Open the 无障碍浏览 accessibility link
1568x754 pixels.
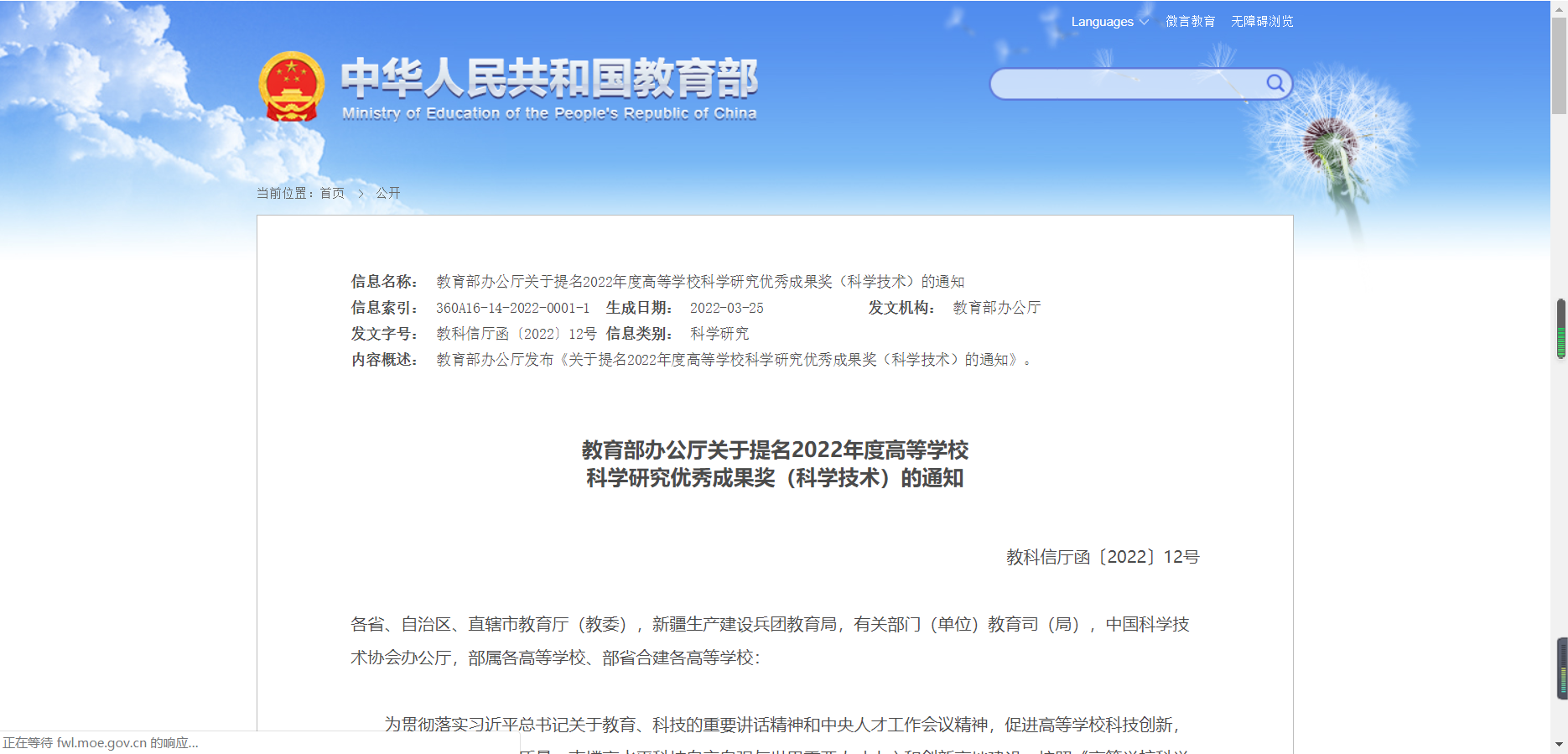click(1262, 22)
